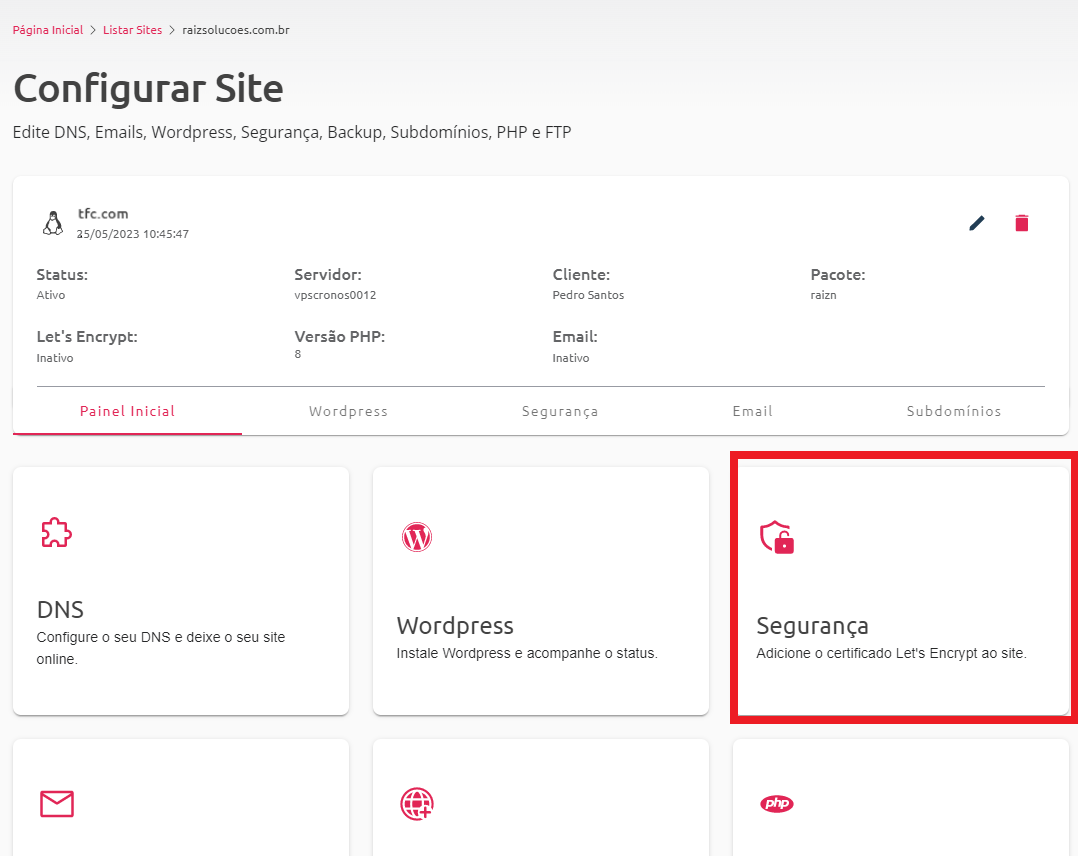The width and height of the screenshot is (1078, 856).
Task: Select the Painel Inicial tab
Action: coord(127,411)
